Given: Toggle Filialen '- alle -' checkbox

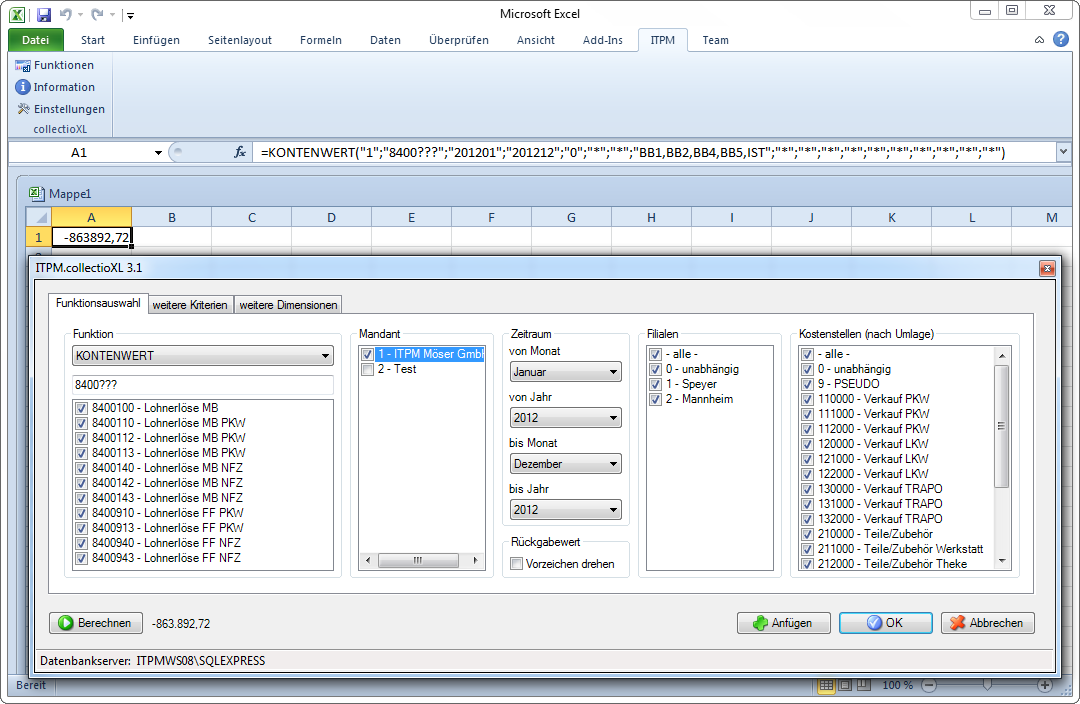Looking at the screenshot, I should pyautogui.click(x=656, y=355).
